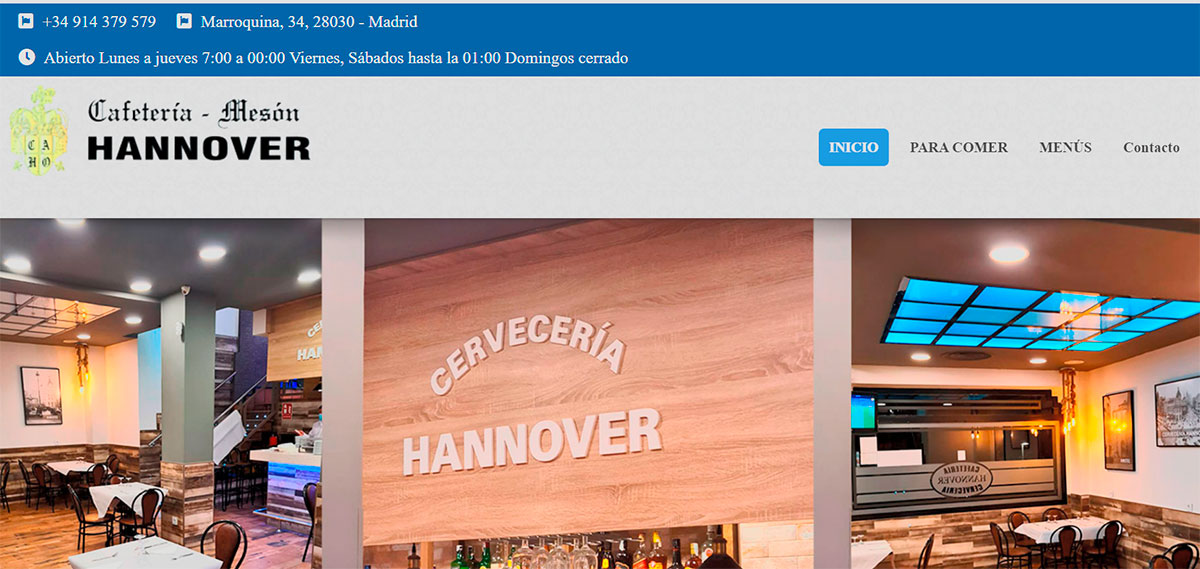Click the clock icon next to opening hours
The height and width of the screenshot is (569, 1200).
point(27,58)
